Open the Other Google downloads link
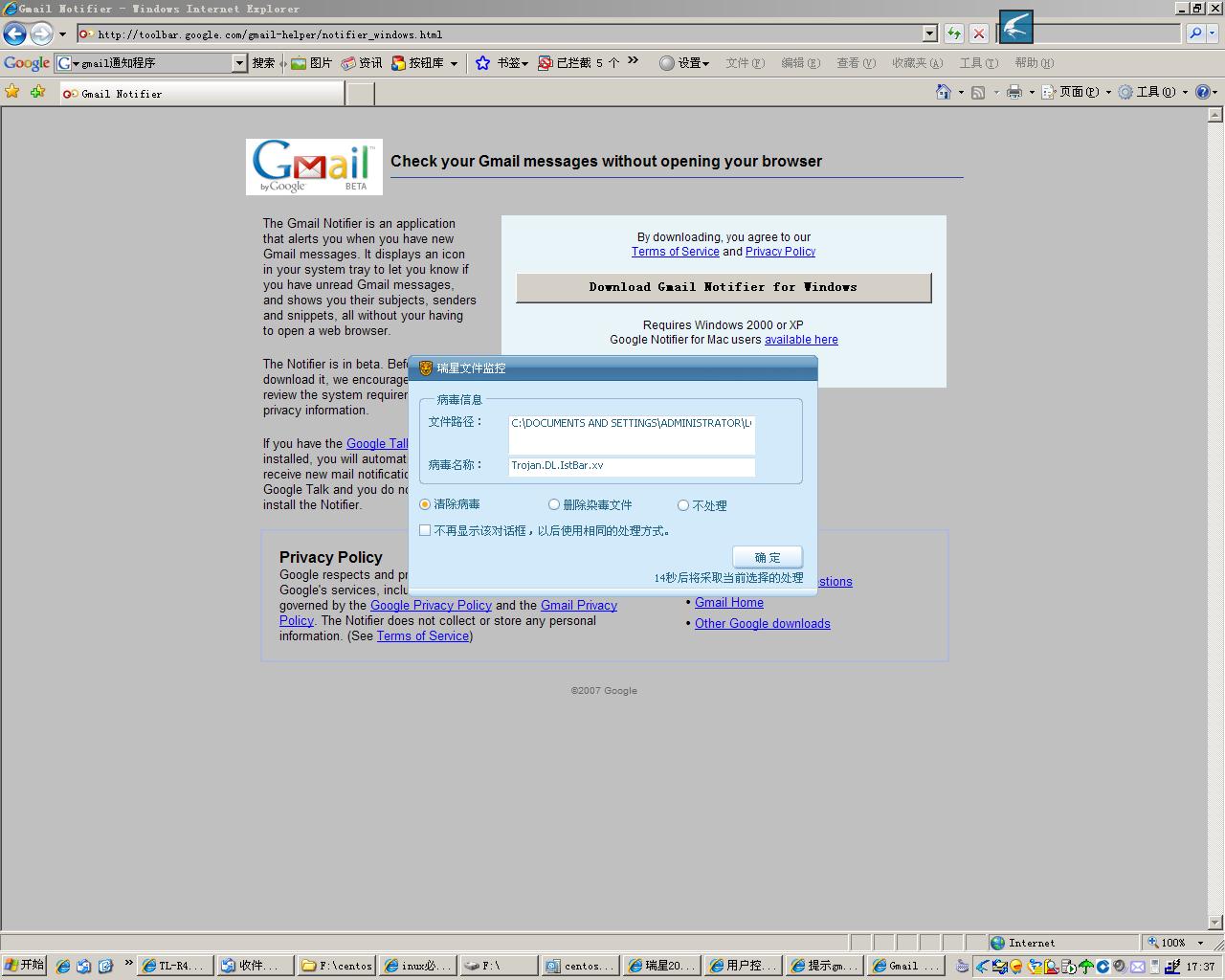 click(763, 624)
